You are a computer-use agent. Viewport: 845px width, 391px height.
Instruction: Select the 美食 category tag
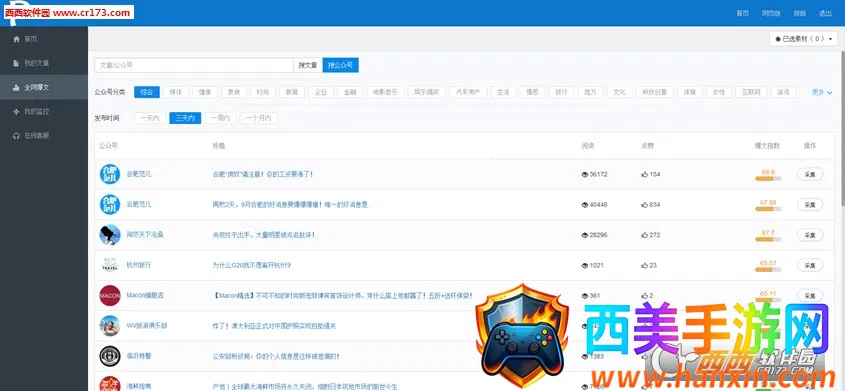[234, 92]
